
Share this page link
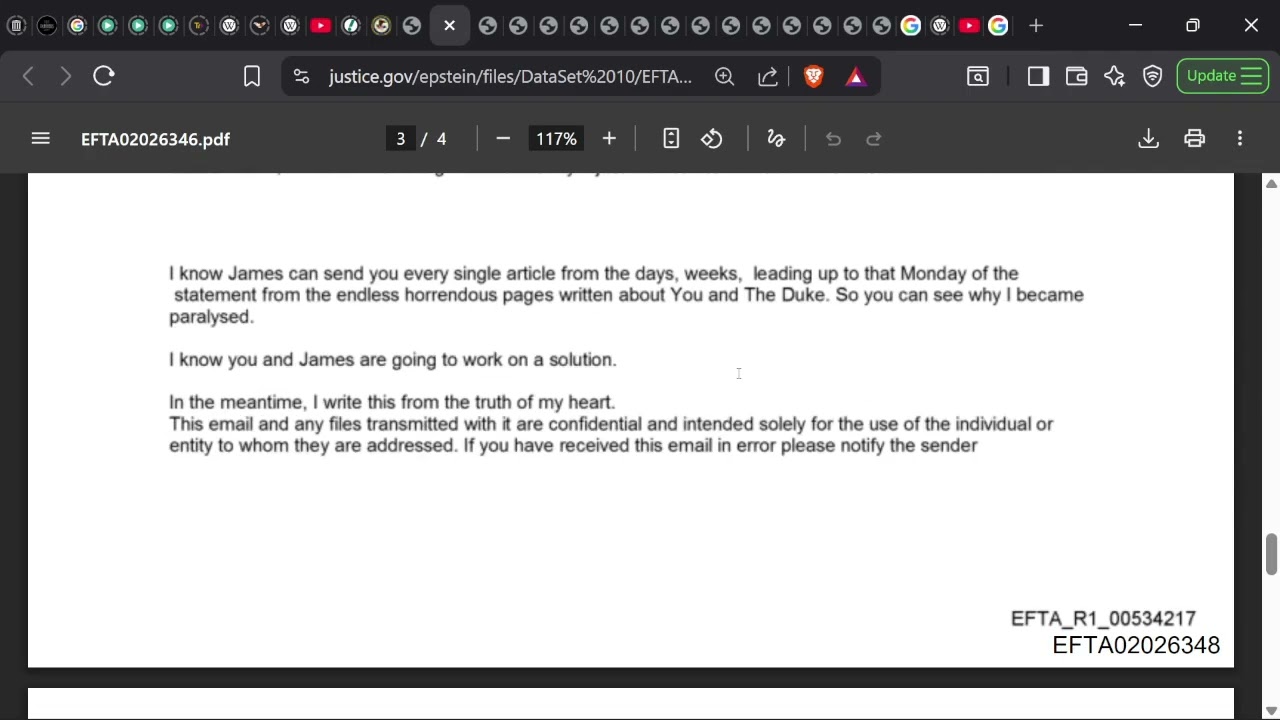768,76
